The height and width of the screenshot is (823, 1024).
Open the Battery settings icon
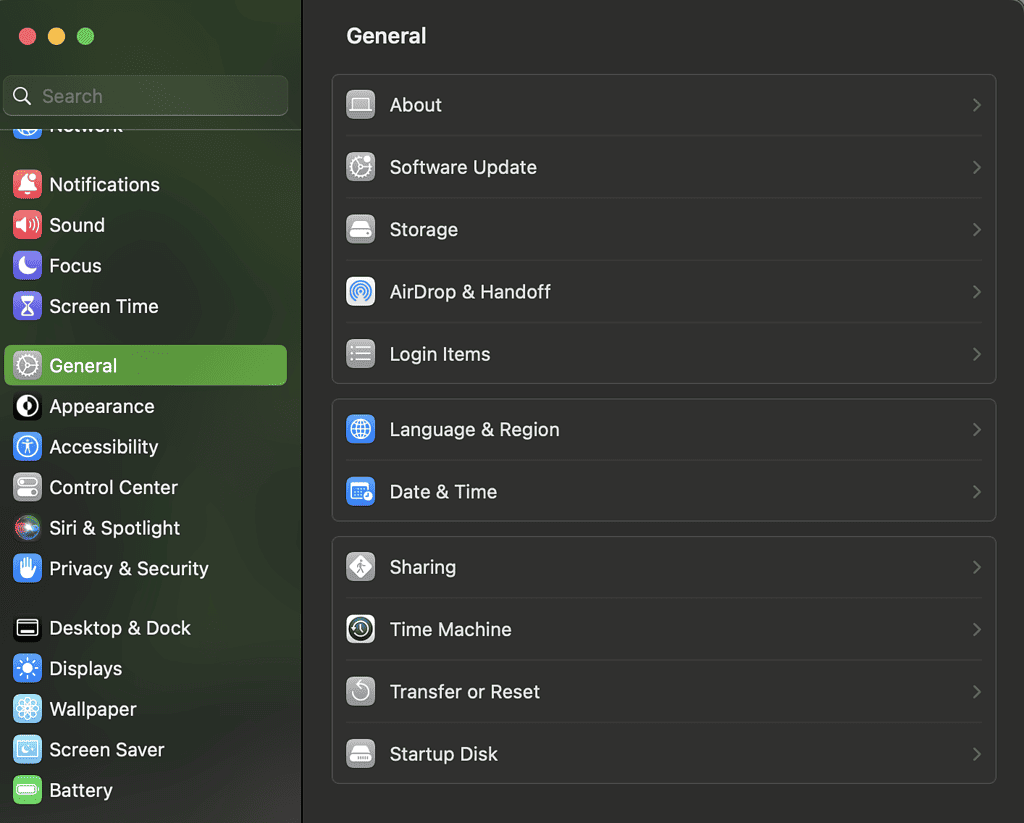pyautogui.click(x=26, y=790)
